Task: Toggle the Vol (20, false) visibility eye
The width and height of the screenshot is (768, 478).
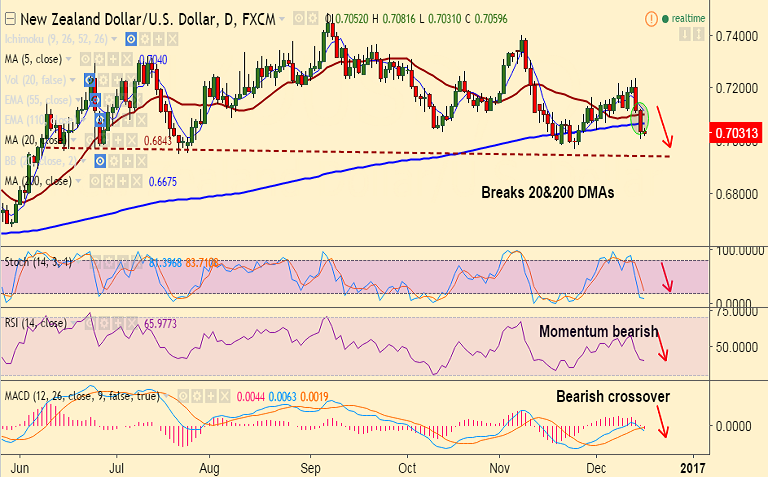Action: pos(89,80)
